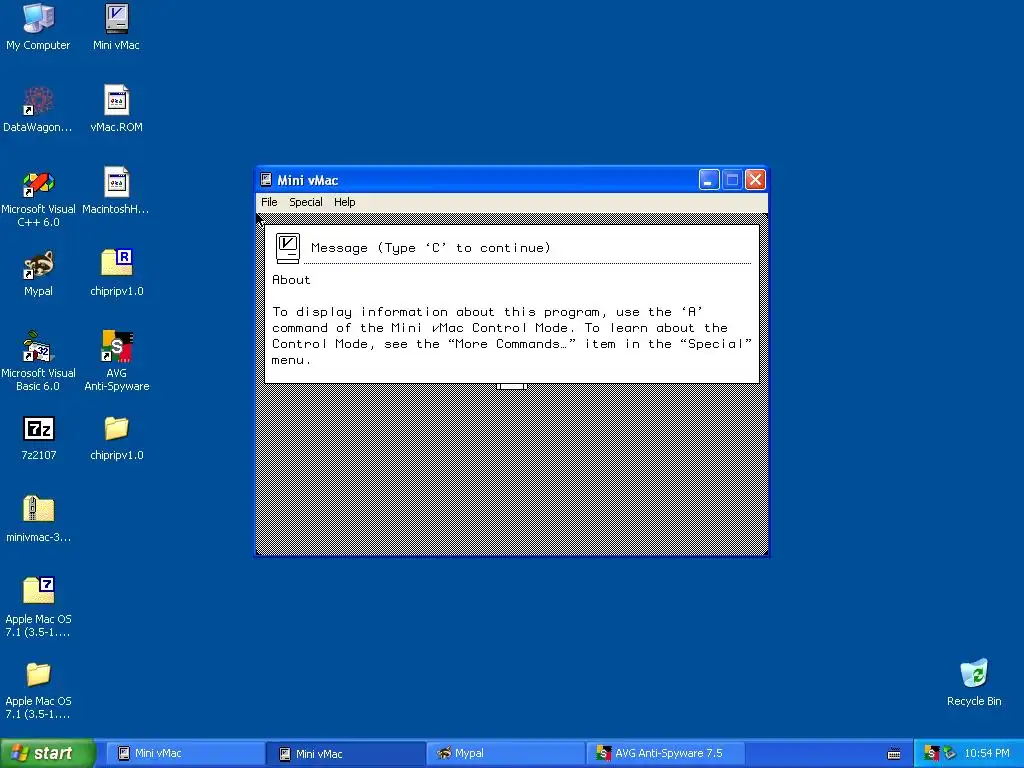
Task: Open the File menu in Mini vMac
Action: pyautogui.click(x=269, y=202)
